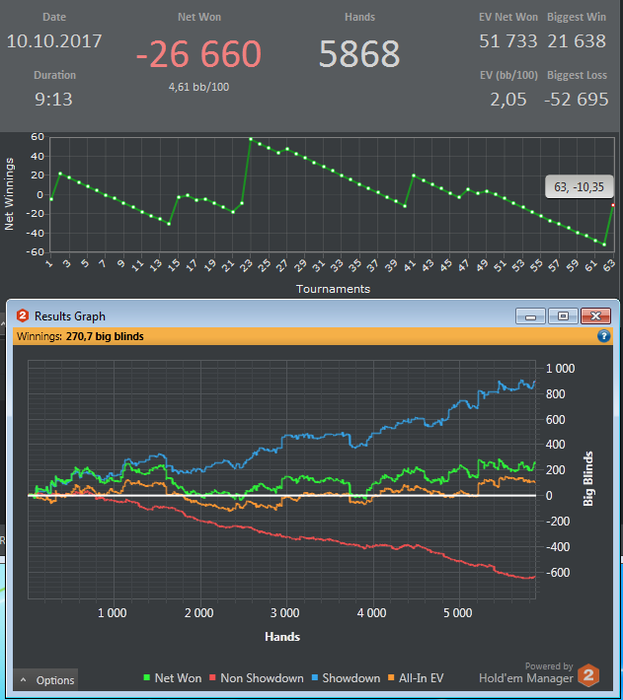This screenshot has width=623, height=700.
Task: Click the Powered by Hold'em Manager text
Action: [x=526, y=673]
